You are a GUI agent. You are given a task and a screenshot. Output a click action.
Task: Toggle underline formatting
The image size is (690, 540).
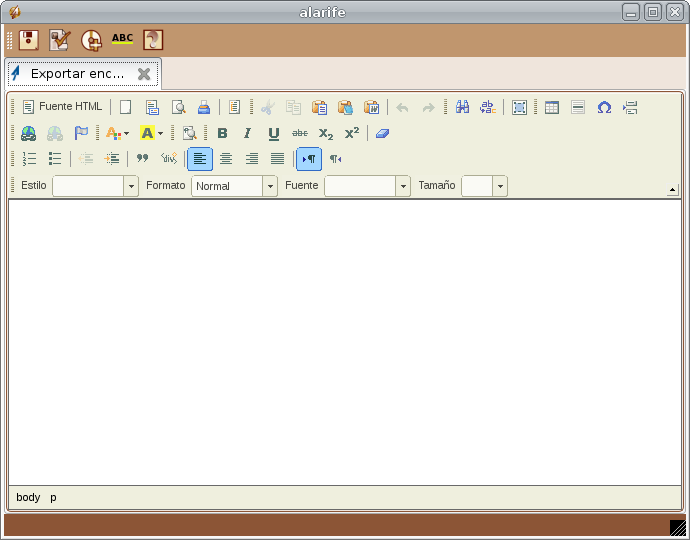(274, 133)
